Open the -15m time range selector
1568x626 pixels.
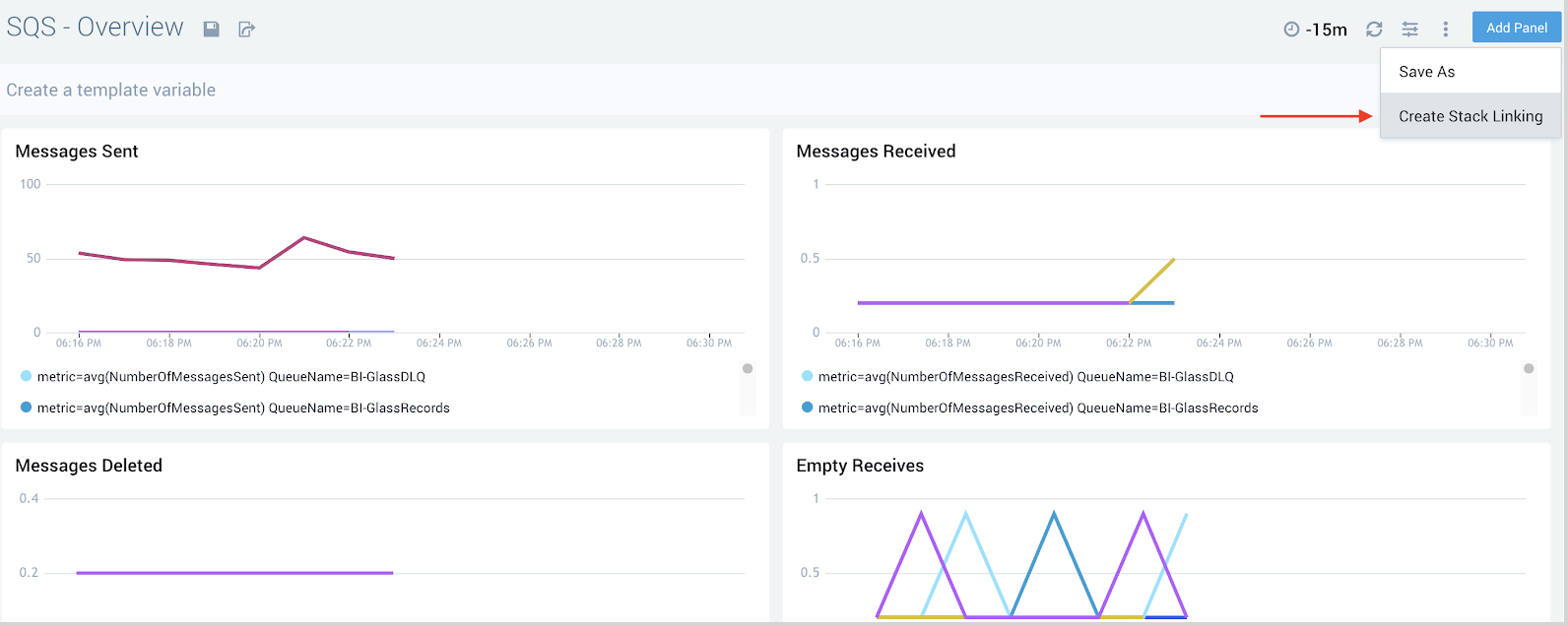click(1326, 30)
